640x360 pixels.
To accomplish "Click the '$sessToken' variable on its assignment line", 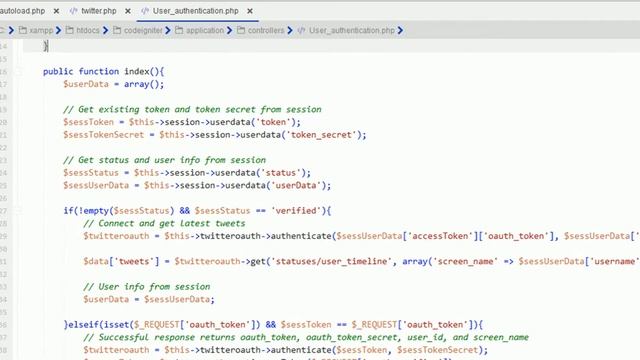I will tap(88, 122).
